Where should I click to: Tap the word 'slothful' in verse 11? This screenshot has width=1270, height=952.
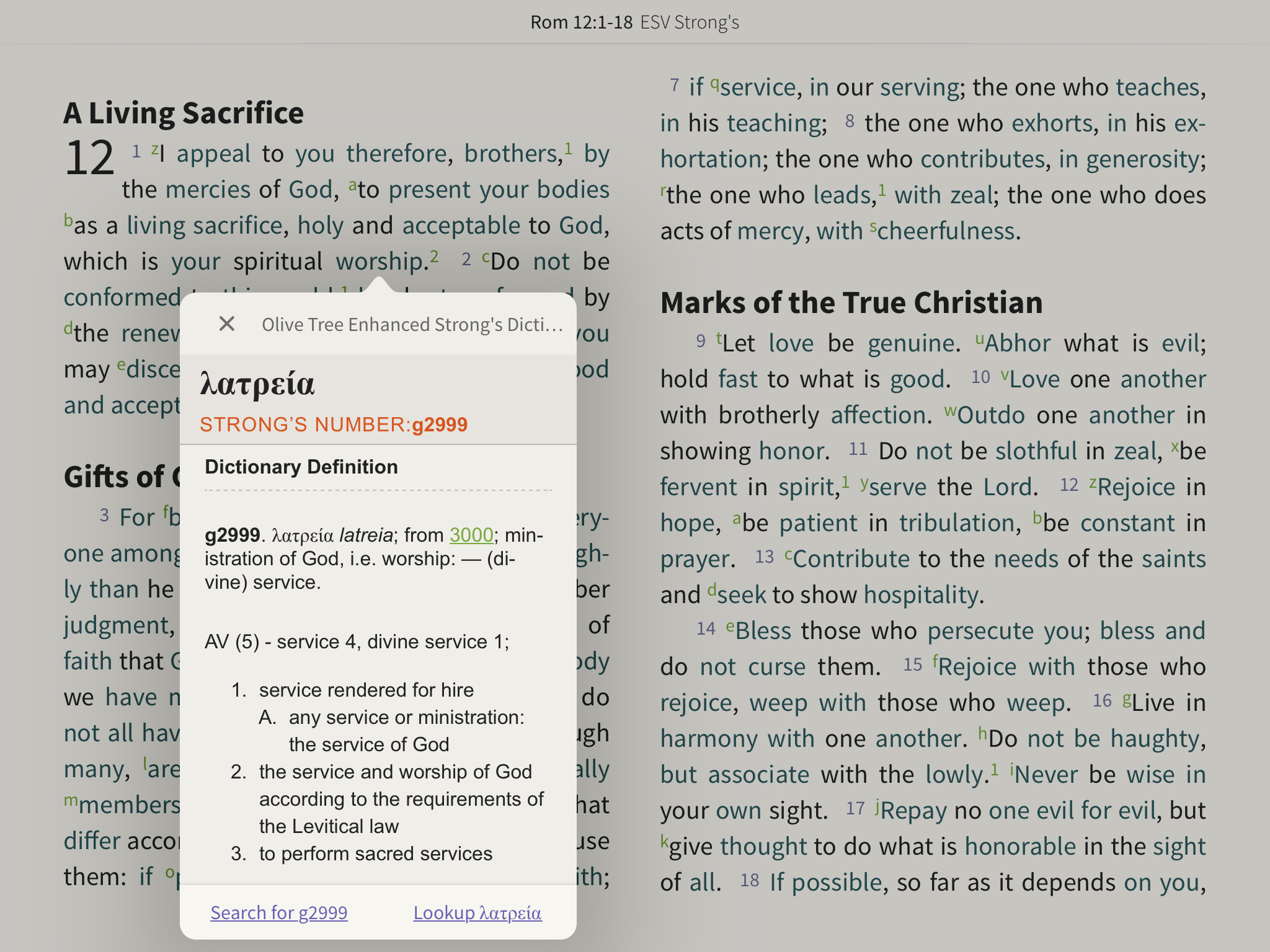[x=1036, y=451]
